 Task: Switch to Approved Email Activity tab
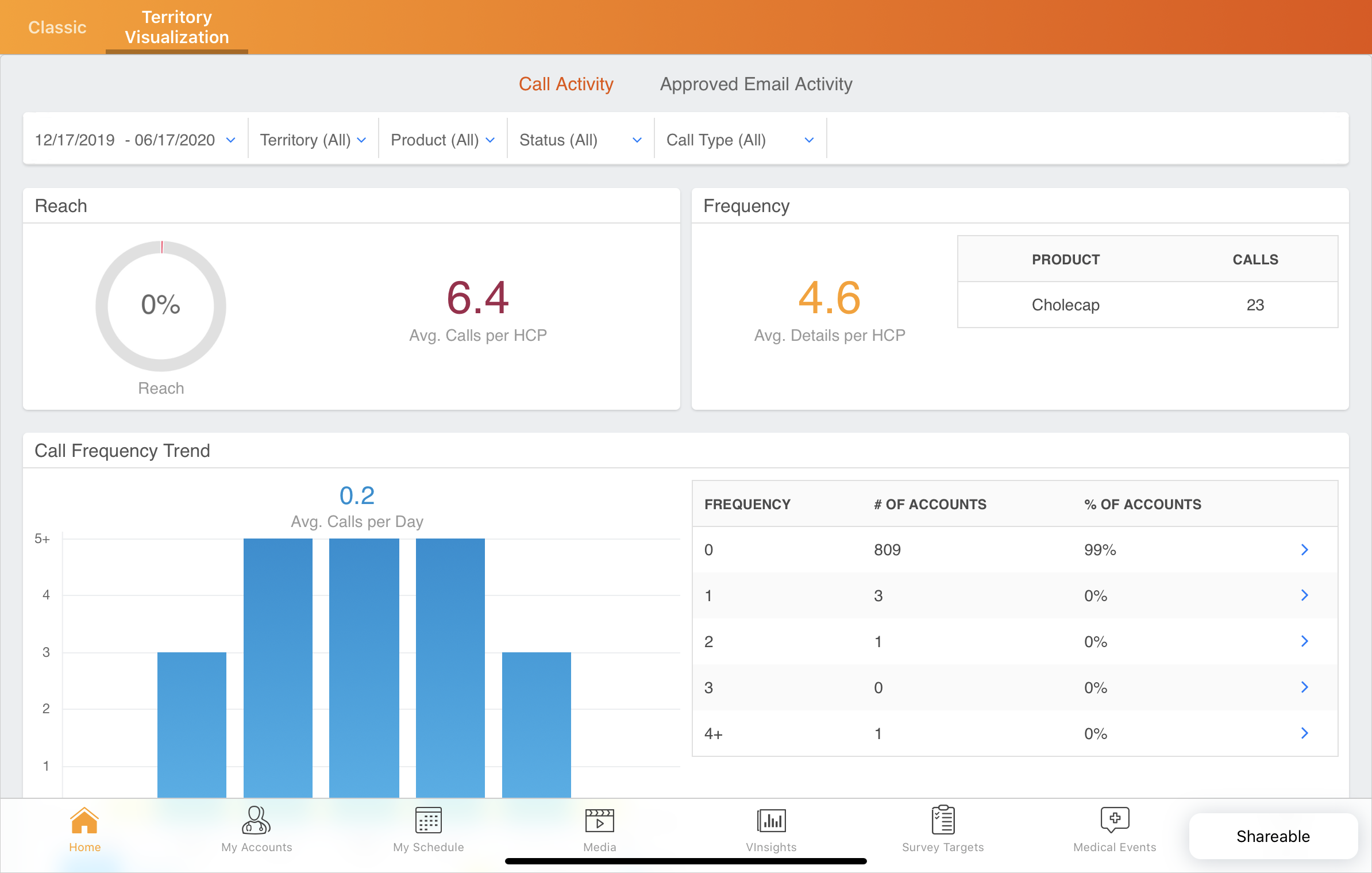[x=756, y=84]
